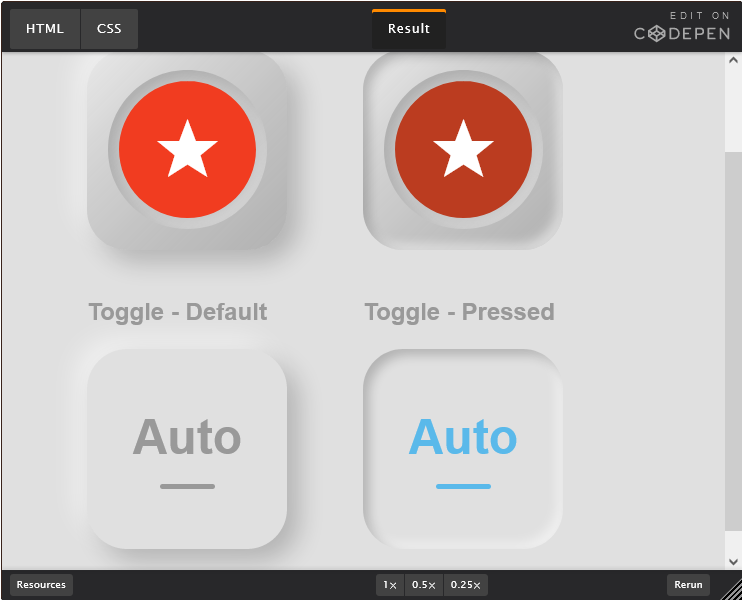742x600 pixels.
Task: Open the Resources button
Action: tap(41, 584)
